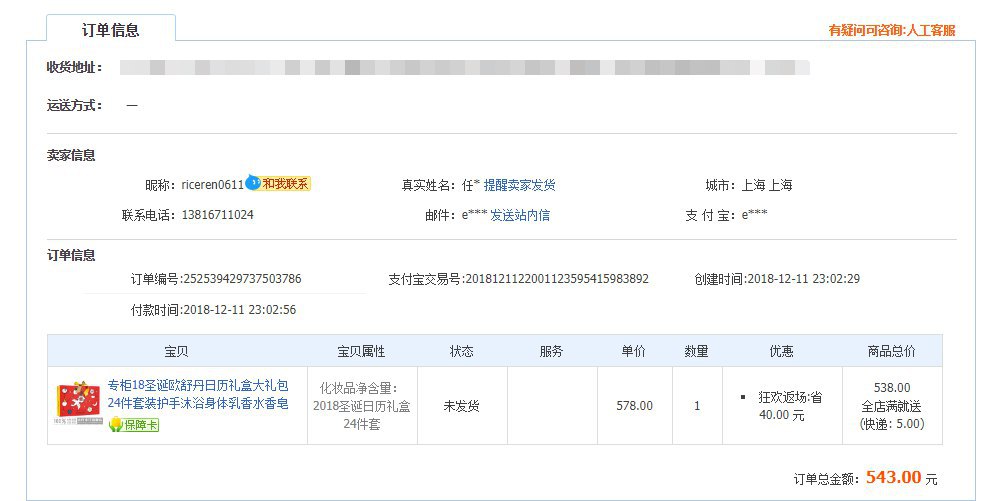Screen dimensions: 1004x501
Task: Open the 发送站内信 message link
Action: pos(520,215)
